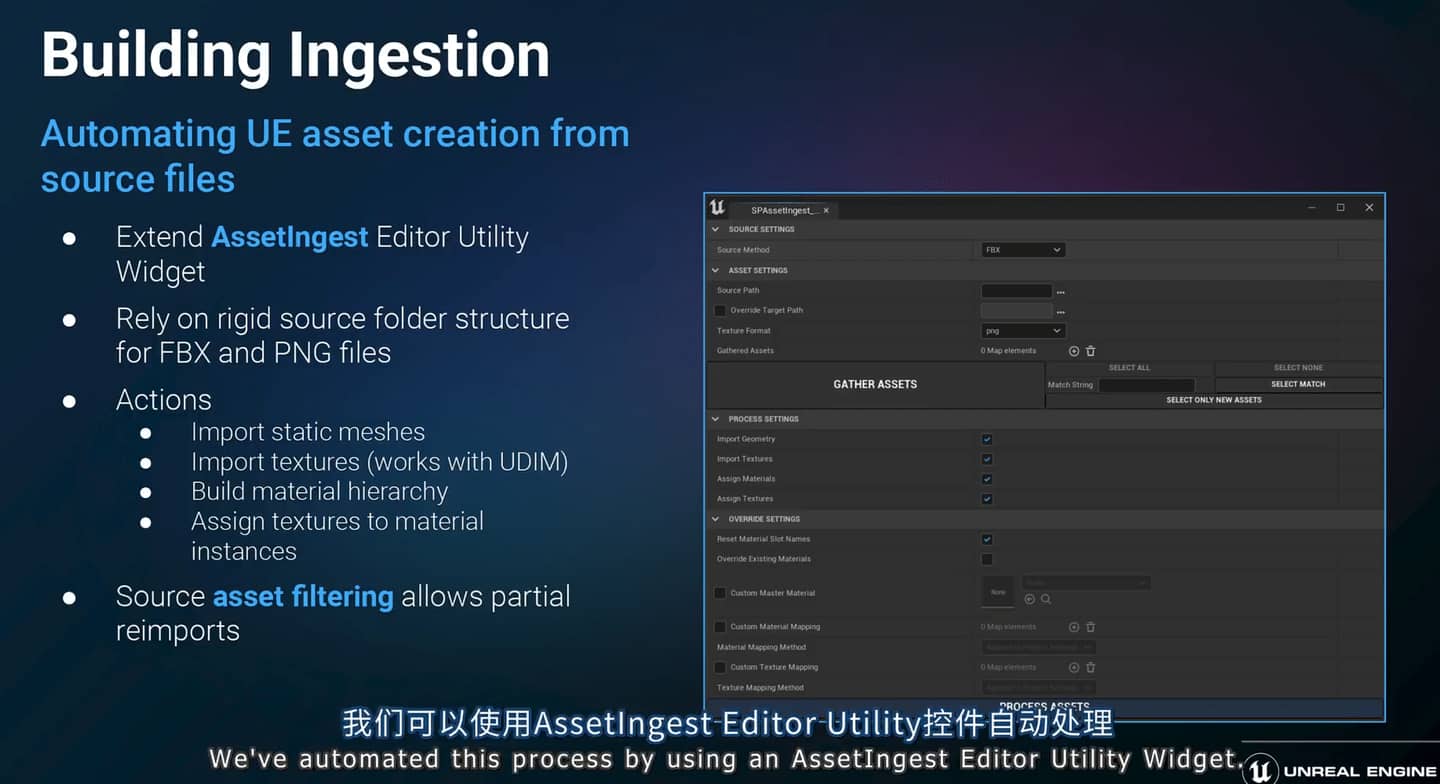Select the SPAssetIngest tab
This screenshot has height=784, width=1440.
[x=784, y=210]
